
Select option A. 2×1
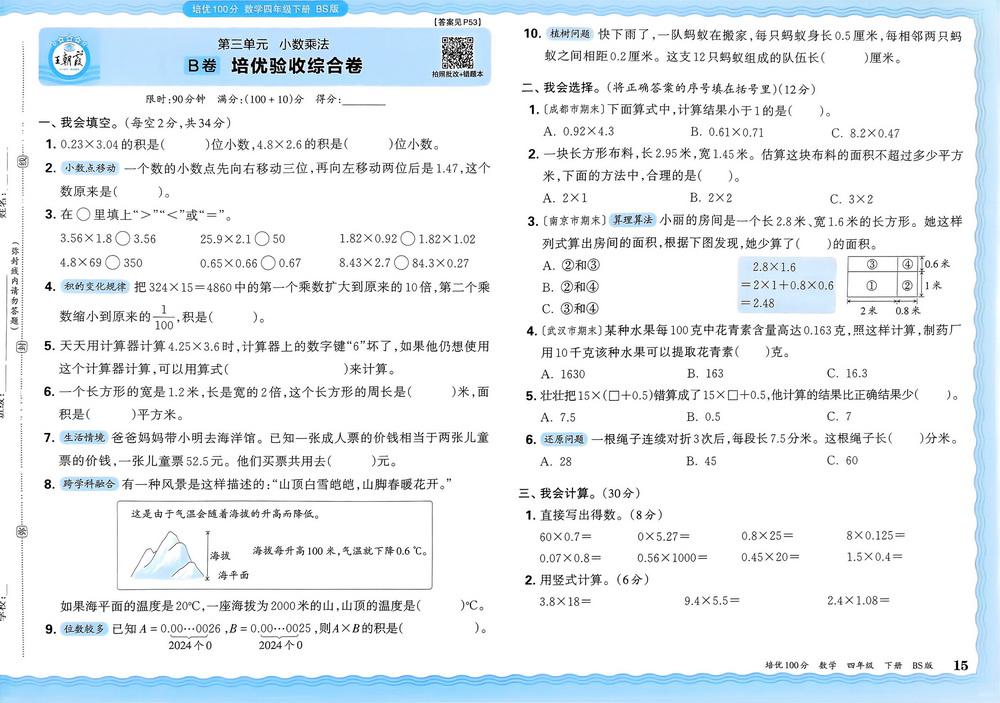(565, 198)
